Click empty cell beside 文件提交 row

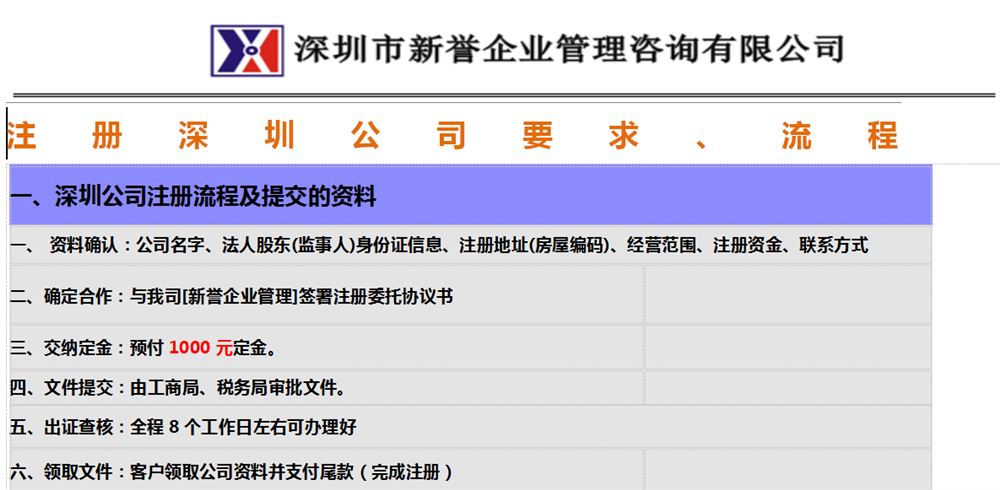click(788, 387)
